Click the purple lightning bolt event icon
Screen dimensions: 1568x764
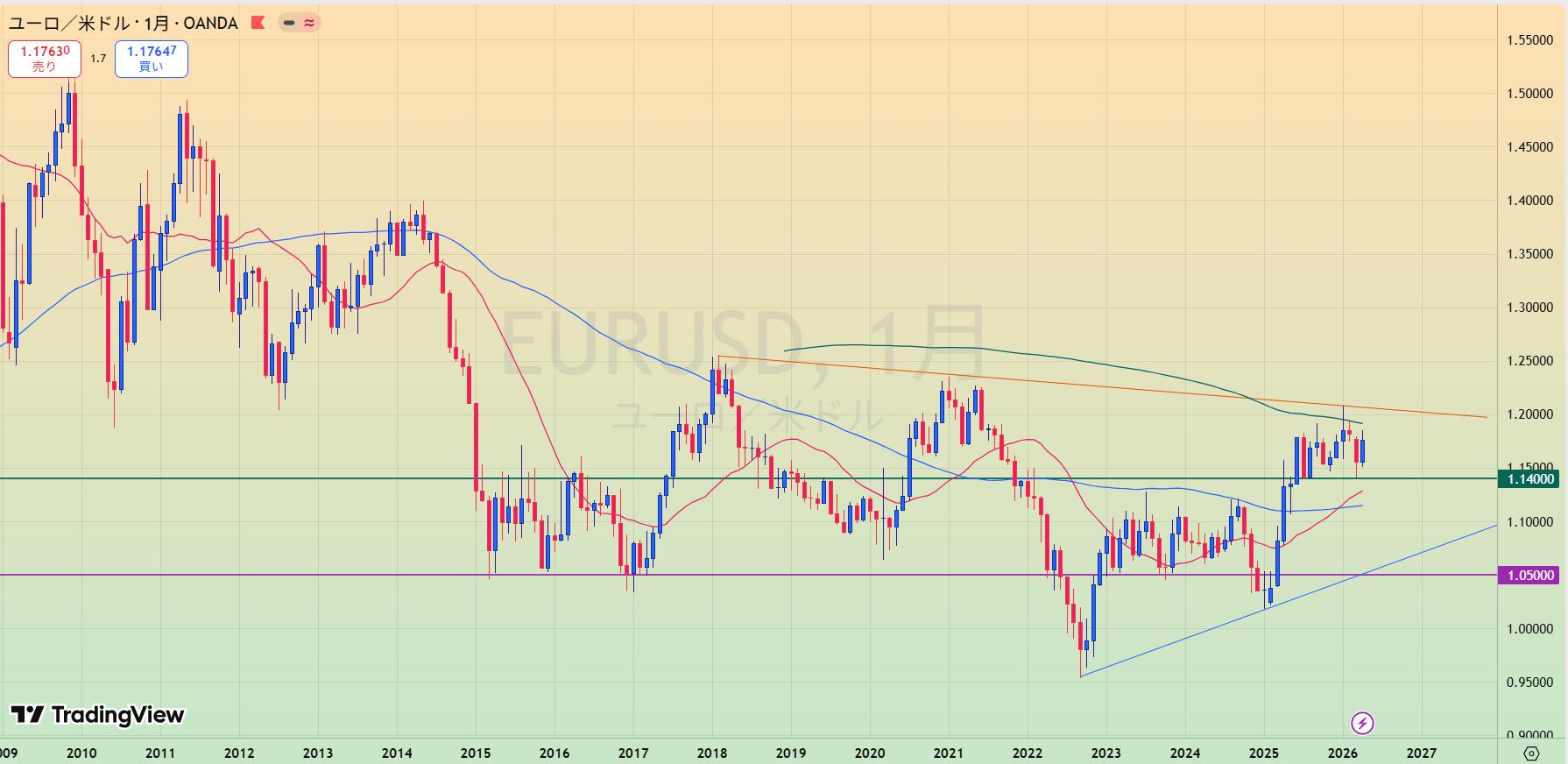pos(1362,723)
